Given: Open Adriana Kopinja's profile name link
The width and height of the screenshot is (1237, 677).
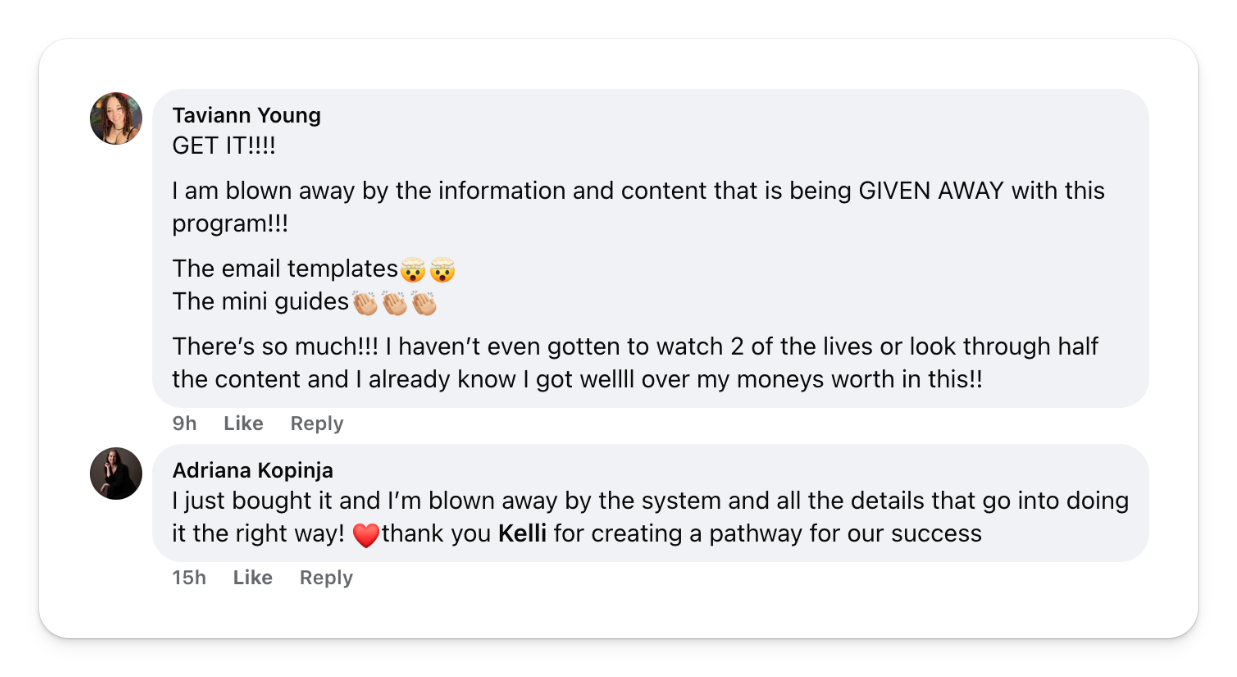Looking at the screenshot, I should tap(252, 470).
